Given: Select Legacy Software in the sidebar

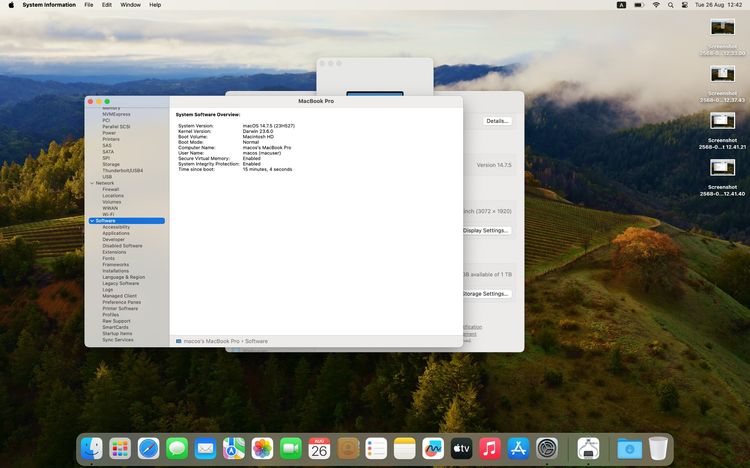Looking at the screenshot, I should (x=121, y=283).
